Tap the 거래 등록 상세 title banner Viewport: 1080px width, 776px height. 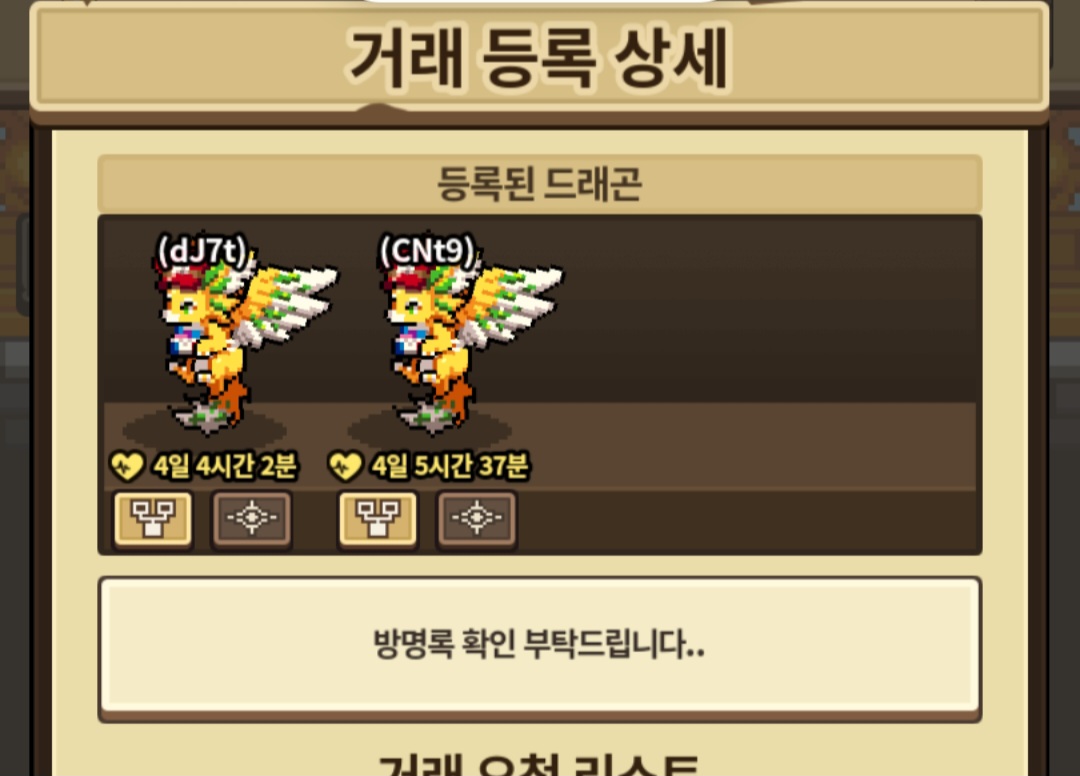(x=539, y=59)
